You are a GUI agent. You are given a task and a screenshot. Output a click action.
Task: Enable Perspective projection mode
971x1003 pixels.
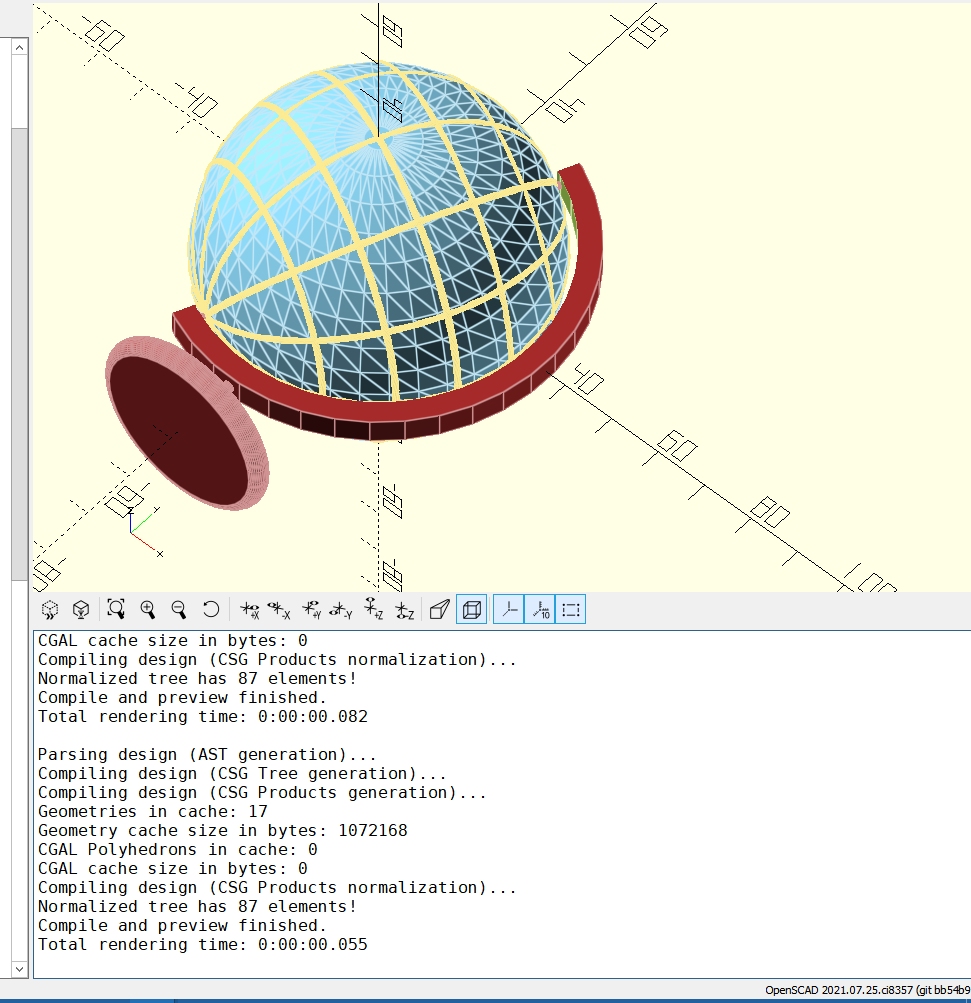[439, 609]
